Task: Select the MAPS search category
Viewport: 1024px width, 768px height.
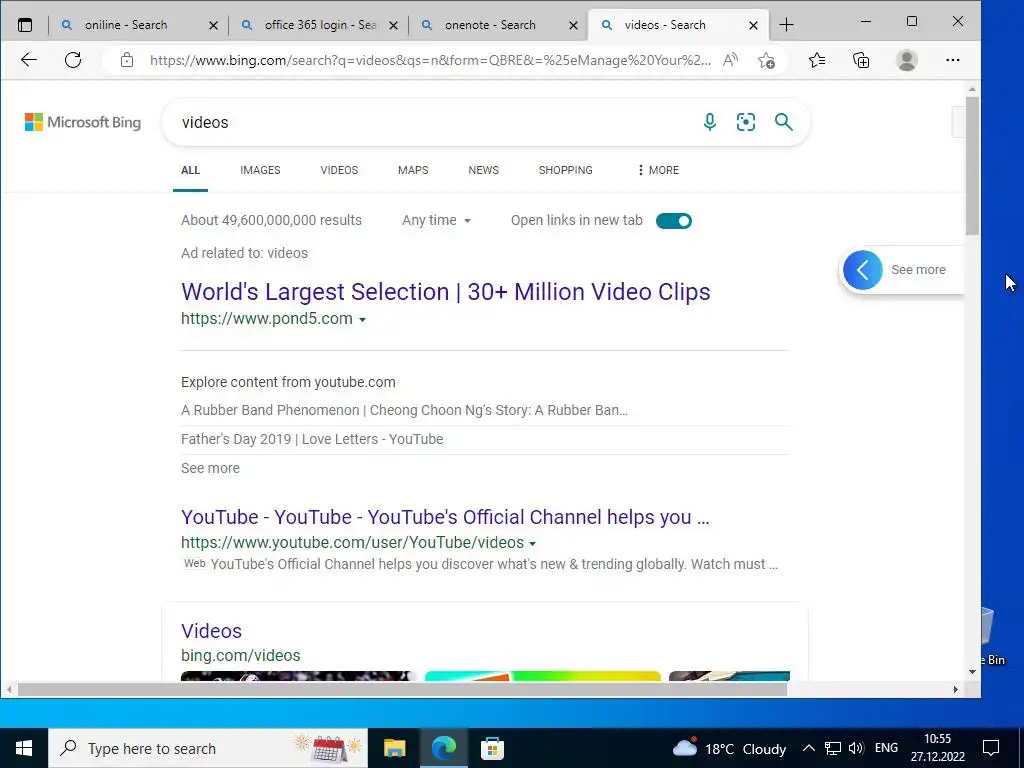Action: coord(413,170)
